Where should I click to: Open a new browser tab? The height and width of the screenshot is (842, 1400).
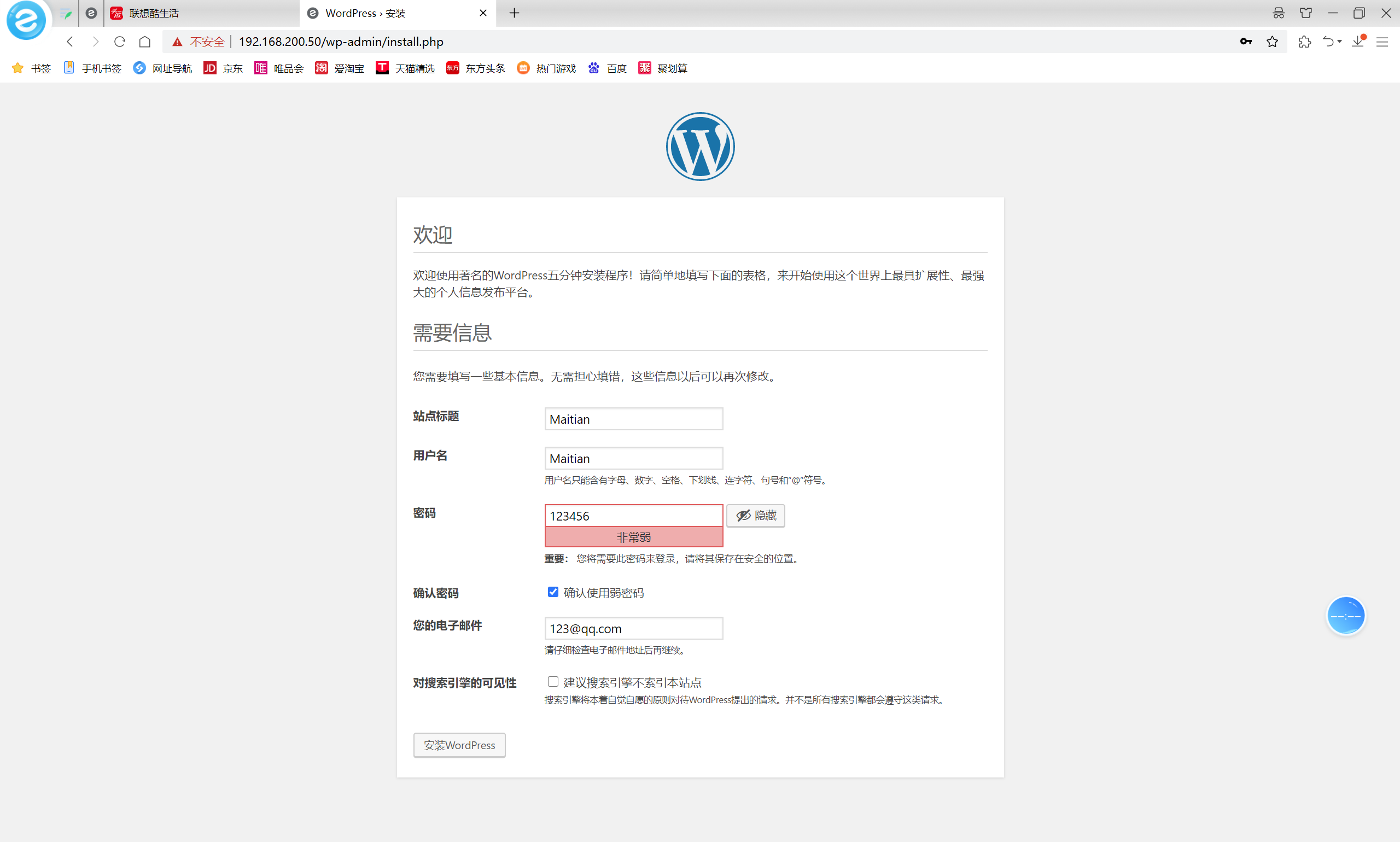[x=514, y=13]
